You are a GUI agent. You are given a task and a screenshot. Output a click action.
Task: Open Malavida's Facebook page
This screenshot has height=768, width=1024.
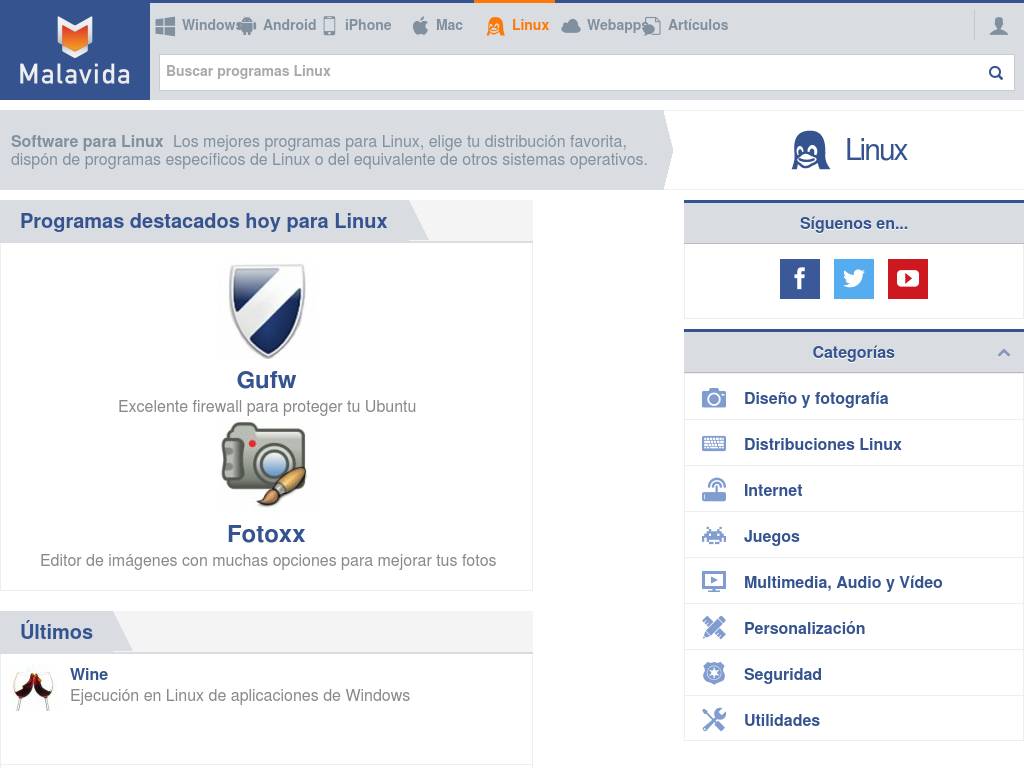coord(799,279)
